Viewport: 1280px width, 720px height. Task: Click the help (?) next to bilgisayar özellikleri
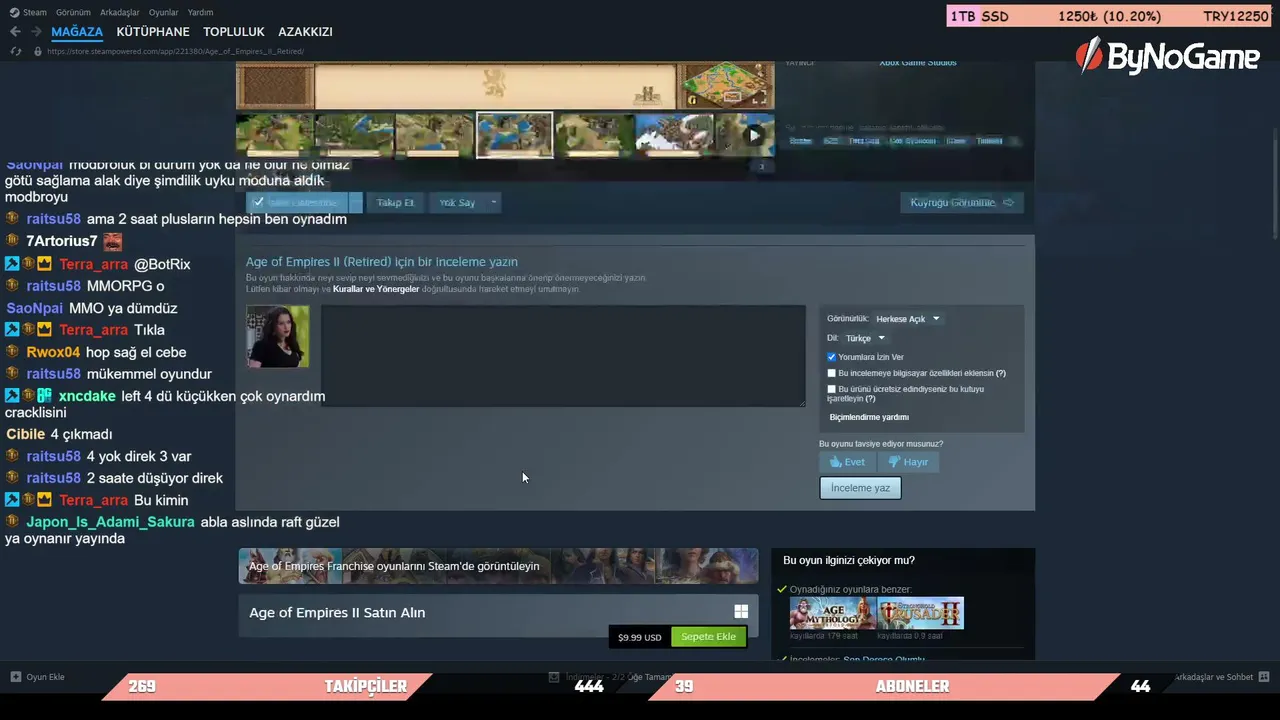coord(1001,373)
